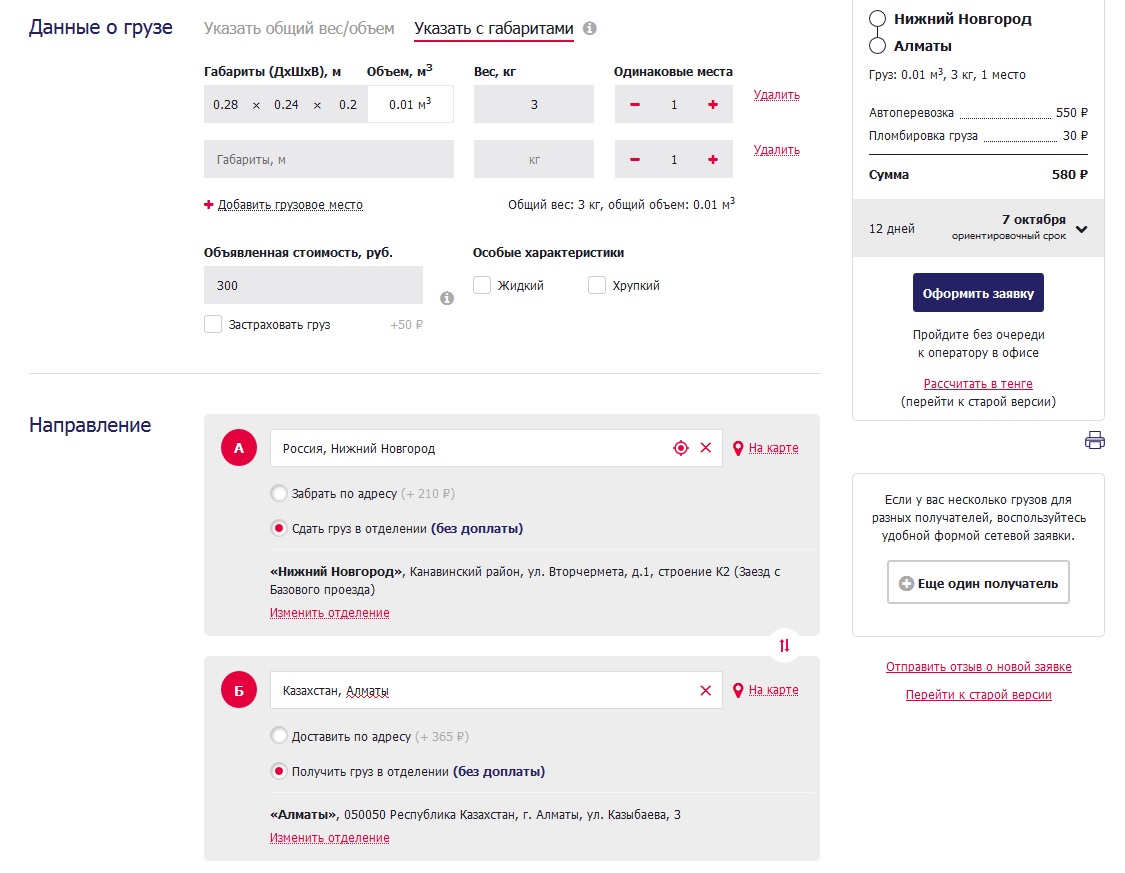Viewport: 1125px width, 873px height.
Task: Expand the 12 дней delivery term details
Action: click(1081, 229)
